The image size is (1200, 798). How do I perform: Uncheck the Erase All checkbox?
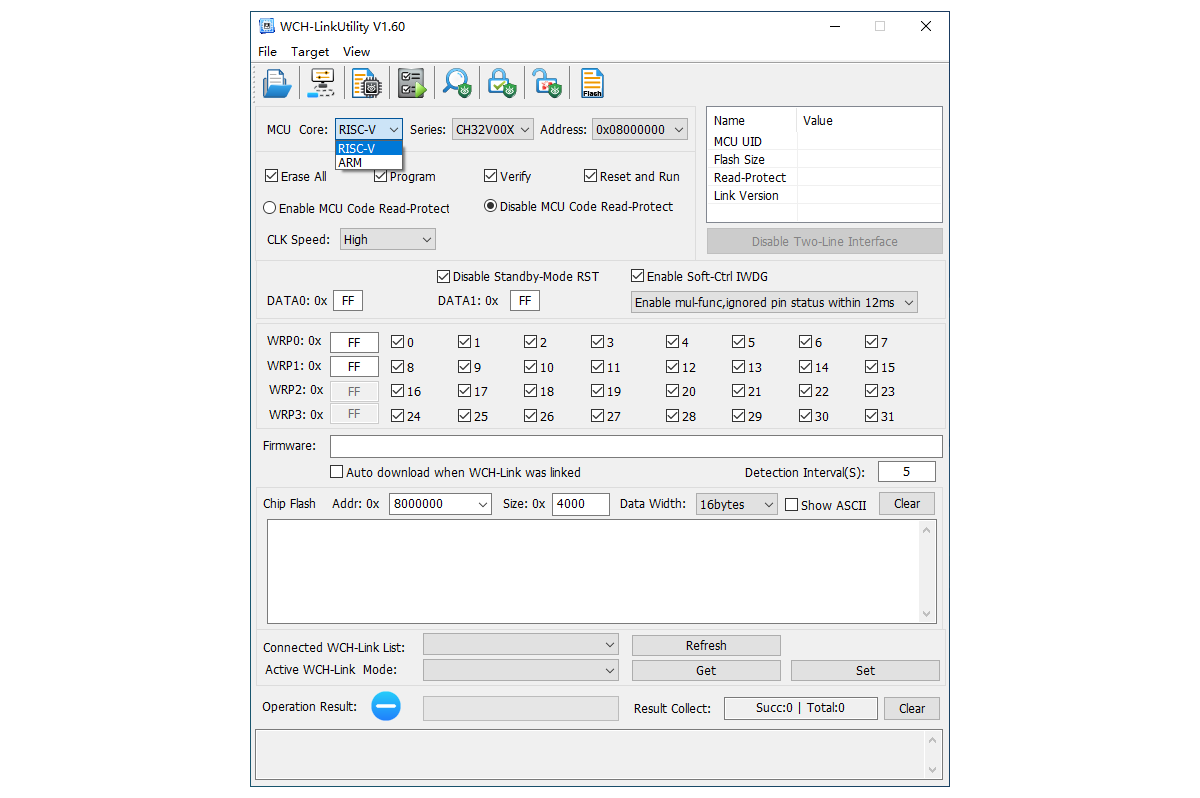point(272,176)
